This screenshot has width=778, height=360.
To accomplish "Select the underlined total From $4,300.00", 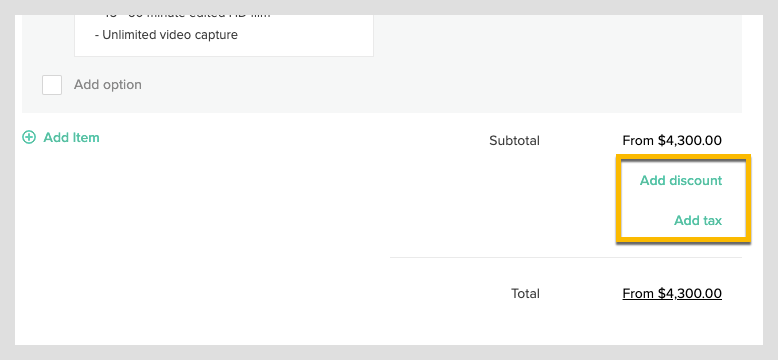I will (672, 294).
